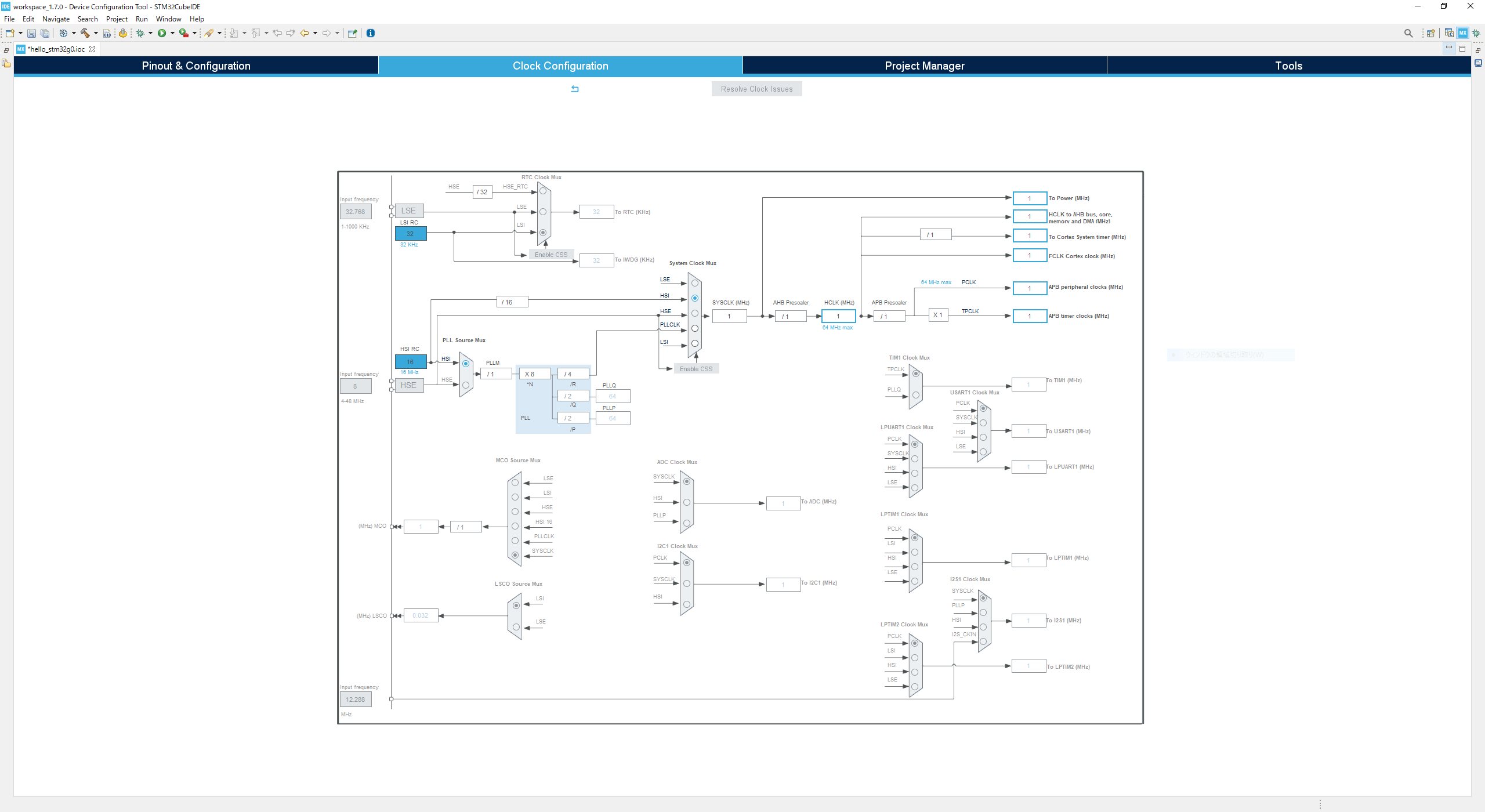Click the New file toolbar icon
This screenshot has height=812, width=1485.
point(10,33)
